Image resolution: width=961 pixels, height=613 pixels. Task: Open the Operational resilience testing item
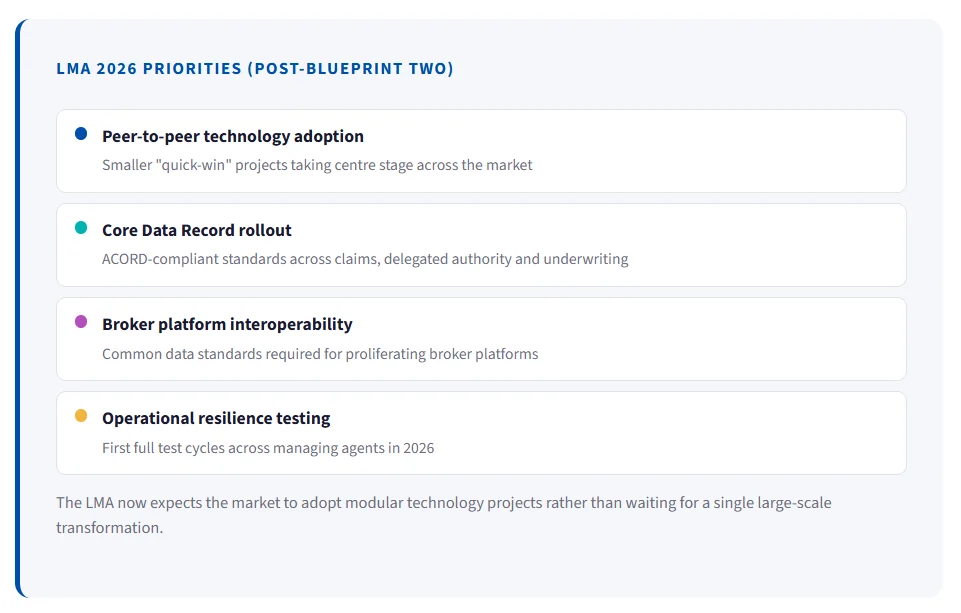[216, 418]
